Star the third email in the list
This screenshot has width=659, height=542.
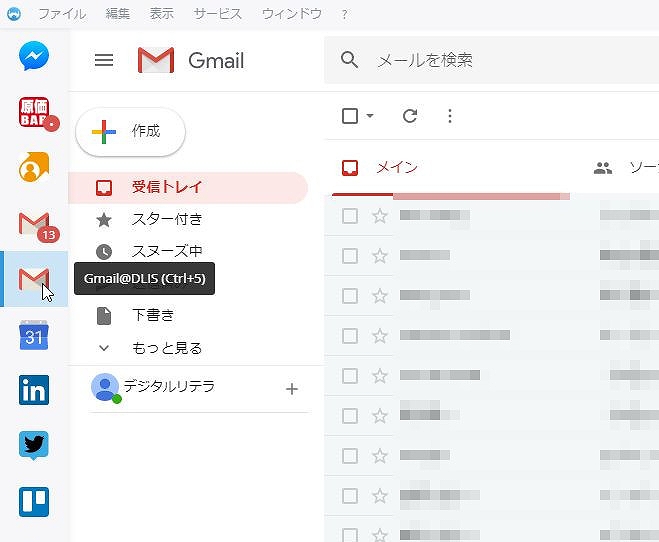380,296
